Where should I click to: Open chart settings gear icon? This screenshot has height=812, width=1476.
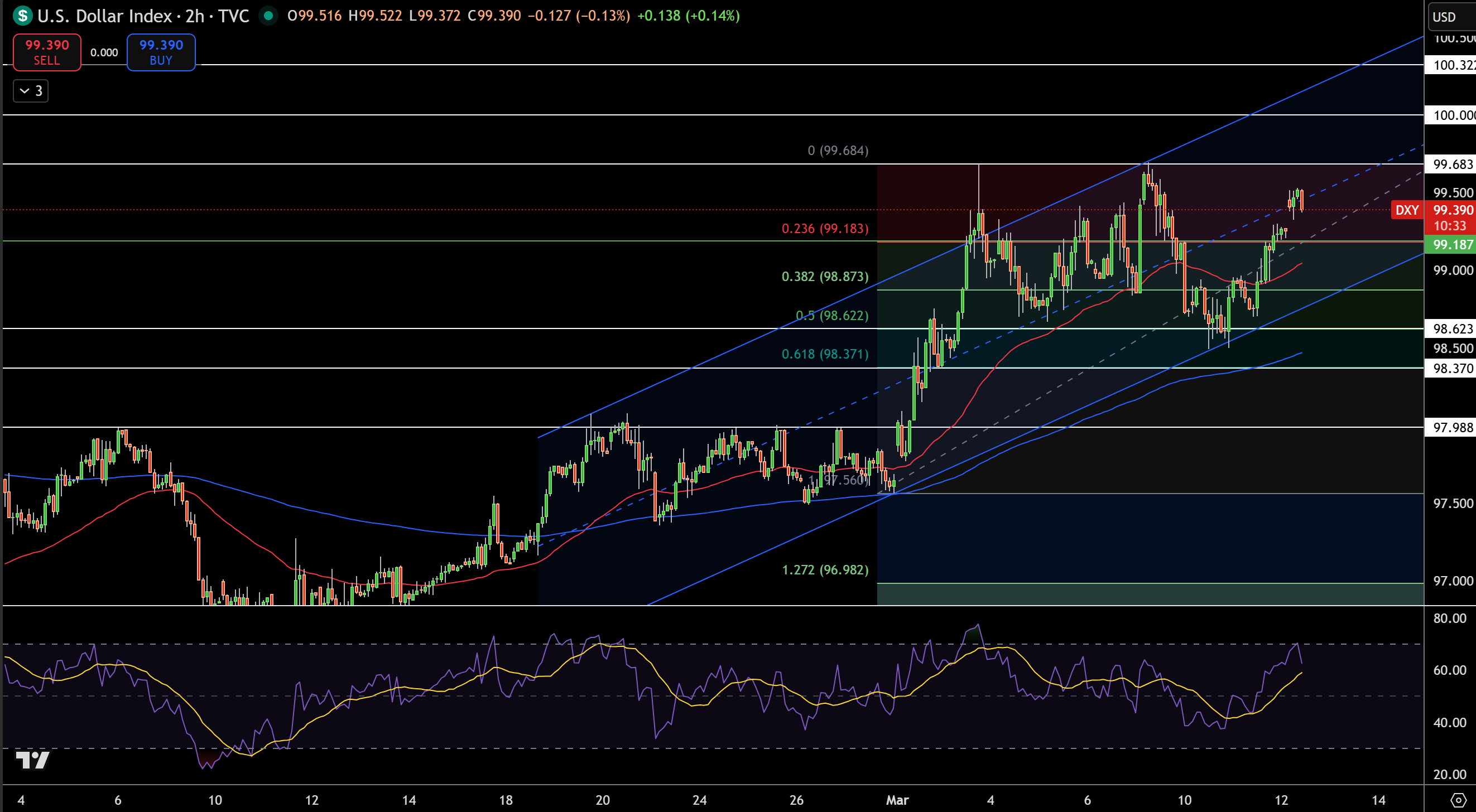1459,800
